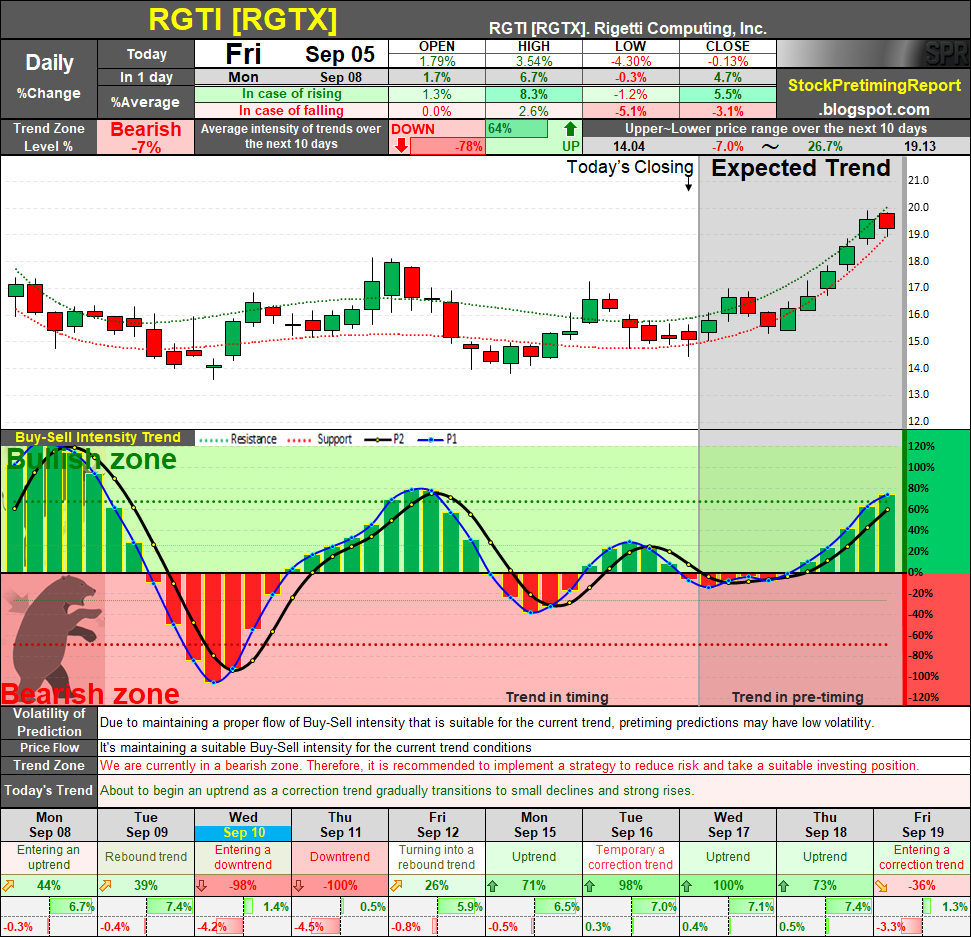Click the -78% DOWN intensity bar
The image size is (971, 937).
click(447, 146)
